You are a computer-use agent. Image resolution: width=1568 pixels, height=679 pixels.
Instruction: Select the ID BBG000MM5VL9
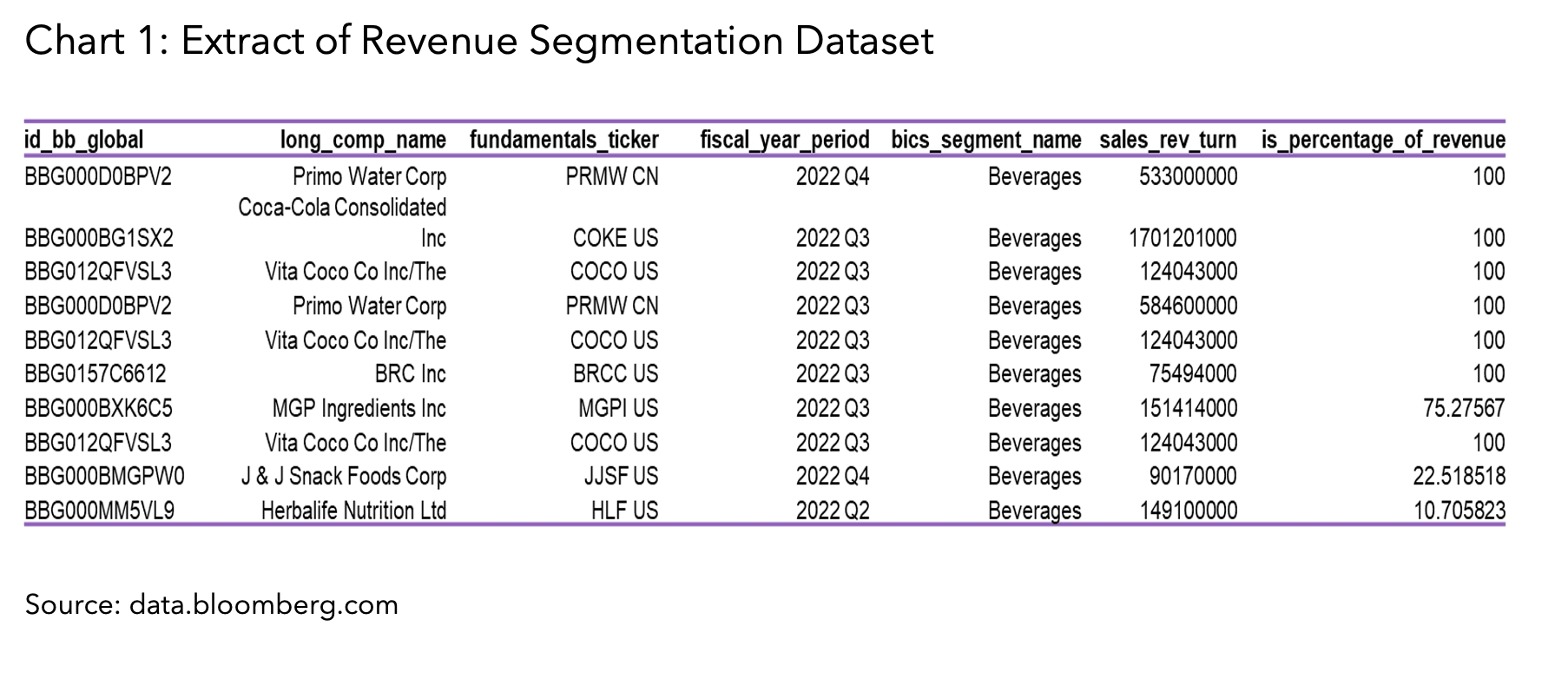100,511
